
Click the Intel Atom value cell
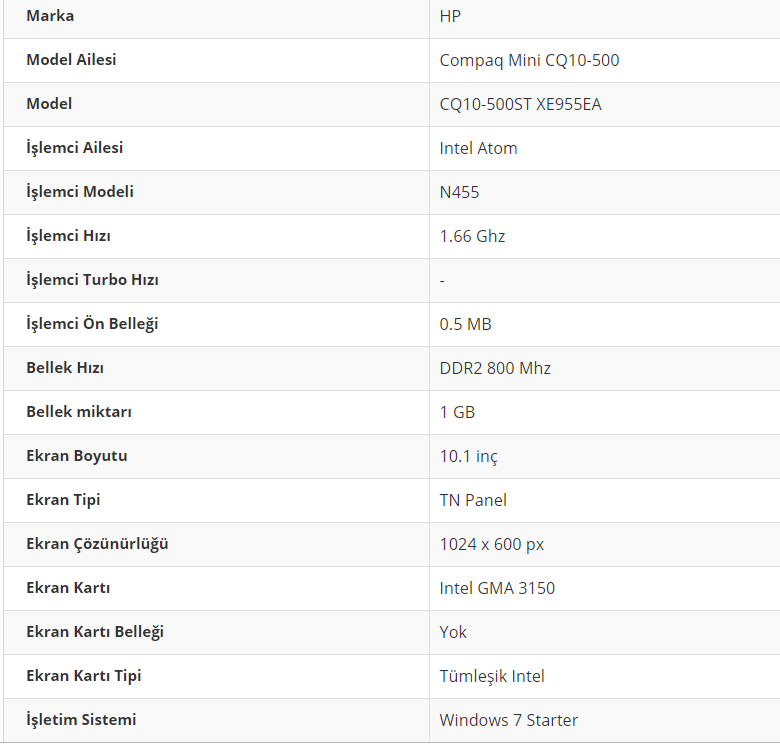point(478,148)
